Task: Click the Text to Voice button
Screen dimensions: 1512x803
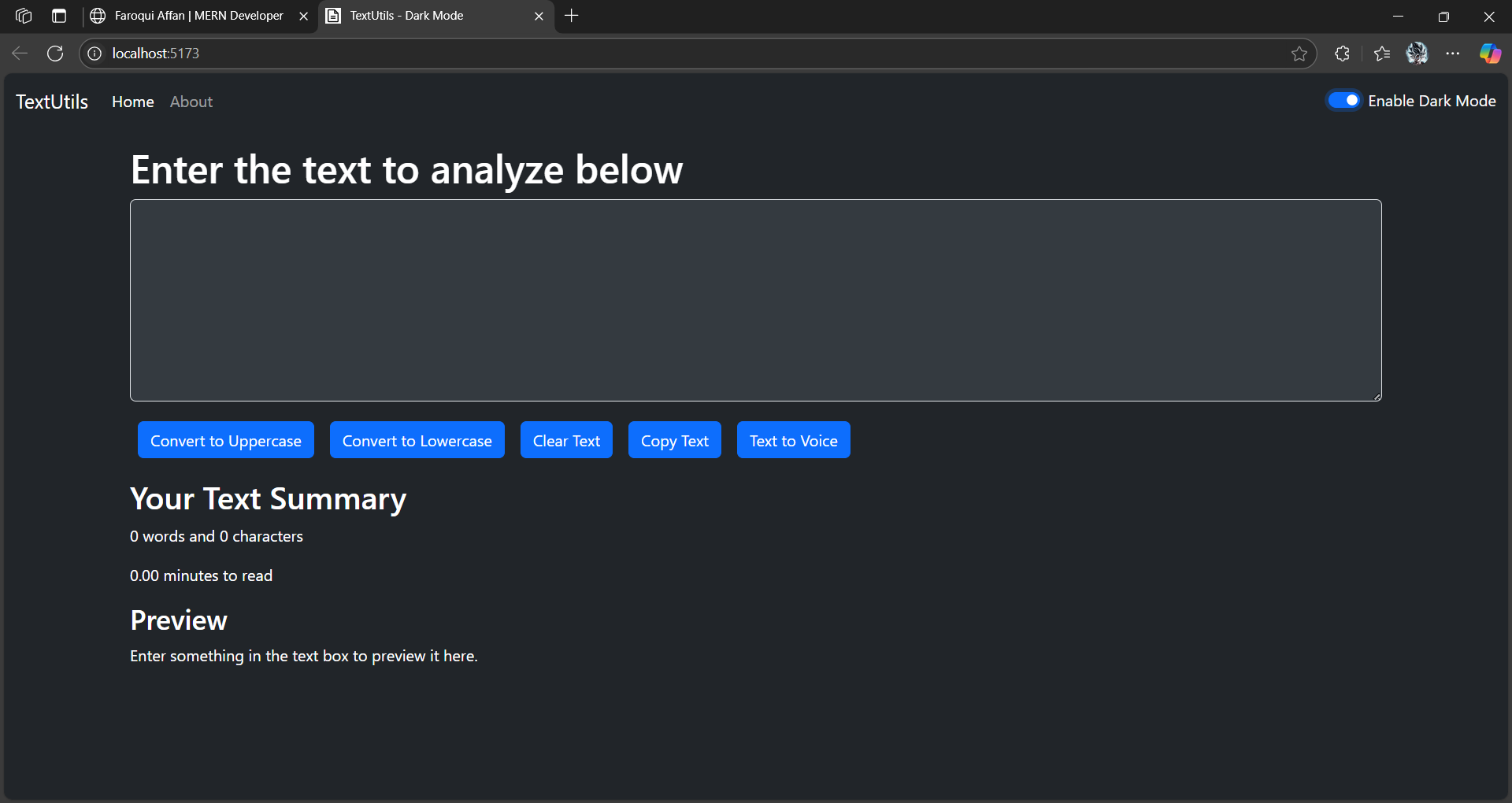Action: tap(794, 440)
